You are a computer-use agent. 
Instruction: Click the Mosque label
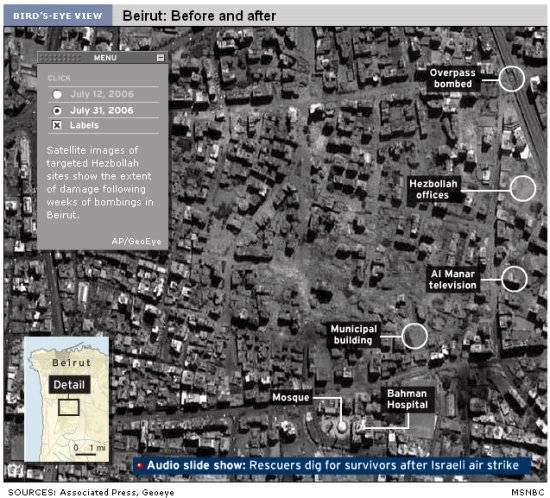click(x=291, y=397)
